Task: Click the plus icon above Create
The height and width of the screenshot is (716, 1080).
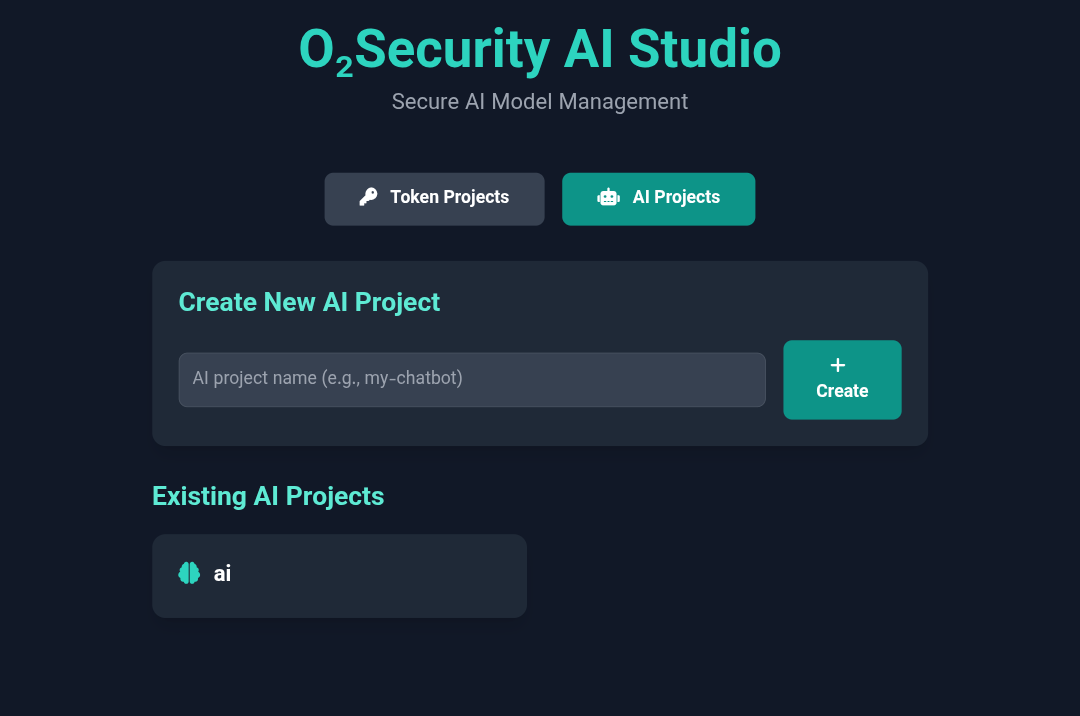Action: (838, 365)
